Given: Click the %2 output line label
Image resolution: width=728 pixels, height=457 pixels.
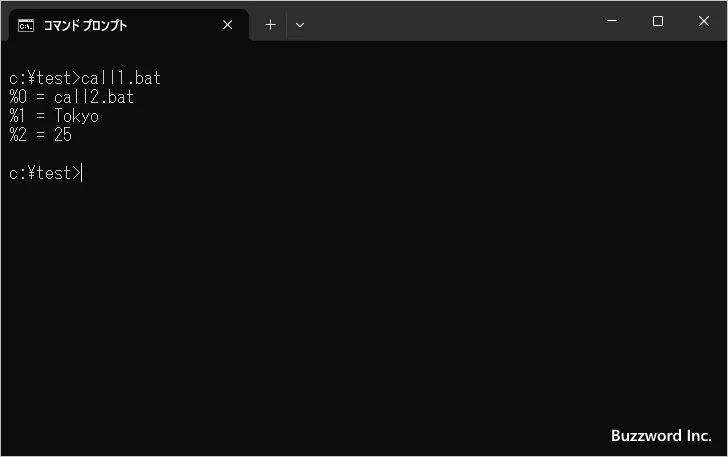Looking at the screenshot, I should pyautogui.click(x=17, y=135).
